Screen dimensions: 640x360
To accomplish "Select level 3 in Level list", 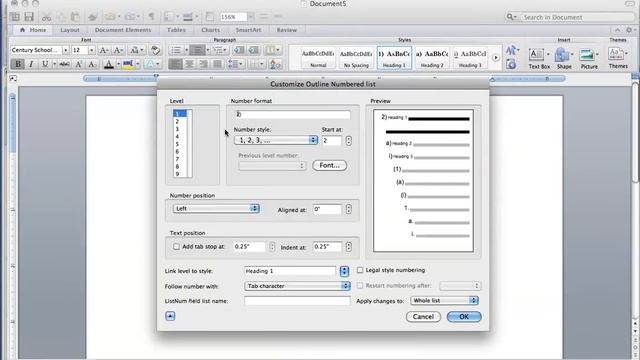I will click(177, 129).
